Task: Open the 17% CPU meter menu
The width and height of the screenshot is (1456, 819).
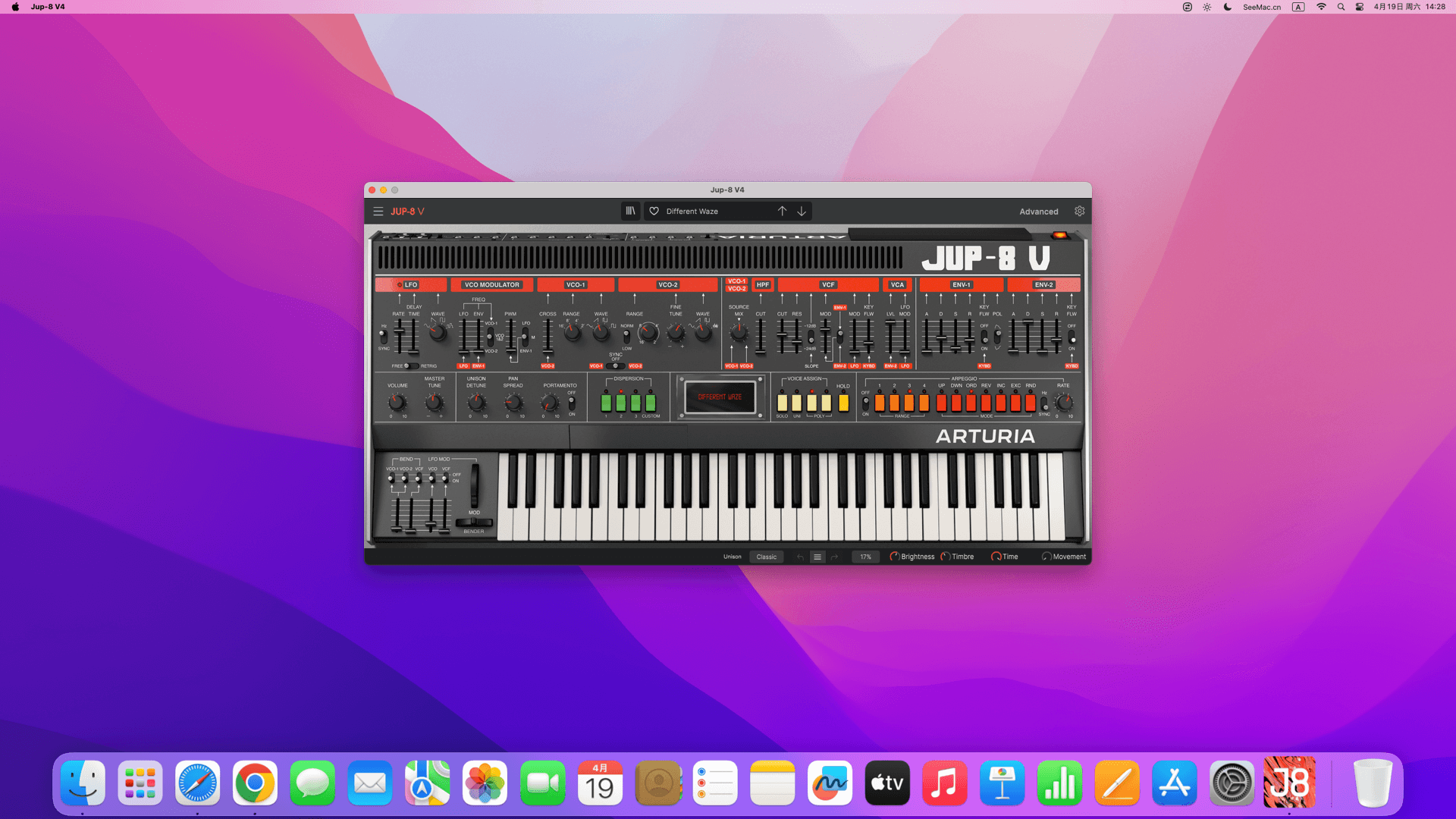Action: [865, 557]
